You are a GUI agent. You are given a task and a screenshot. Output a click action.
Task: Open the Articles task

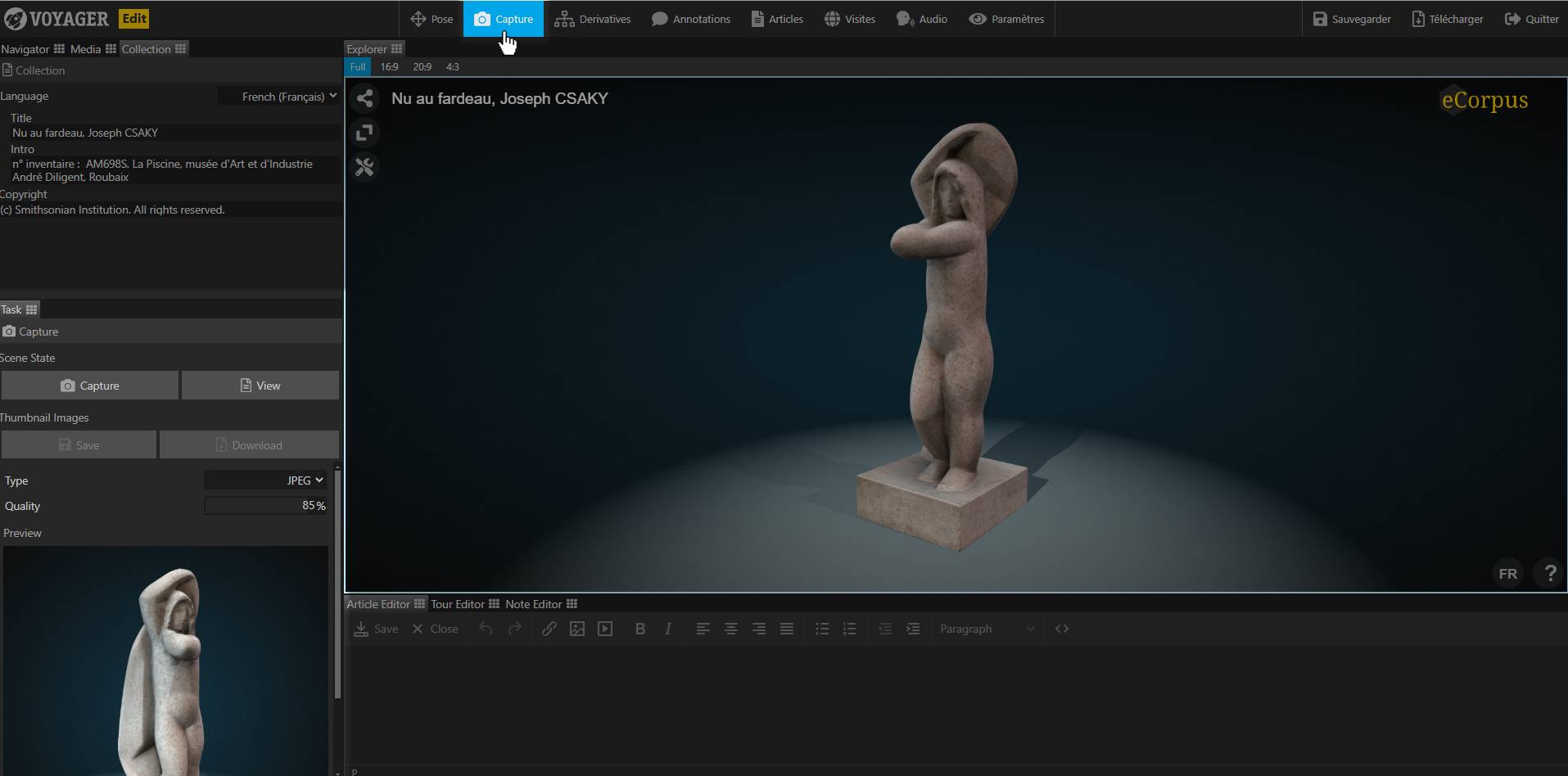[777, 19]
